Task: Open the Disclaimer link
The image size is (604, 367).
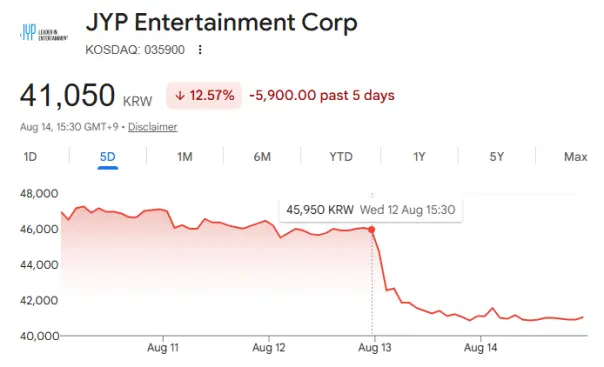Action: pyautogui.click(x=153, y=127)
